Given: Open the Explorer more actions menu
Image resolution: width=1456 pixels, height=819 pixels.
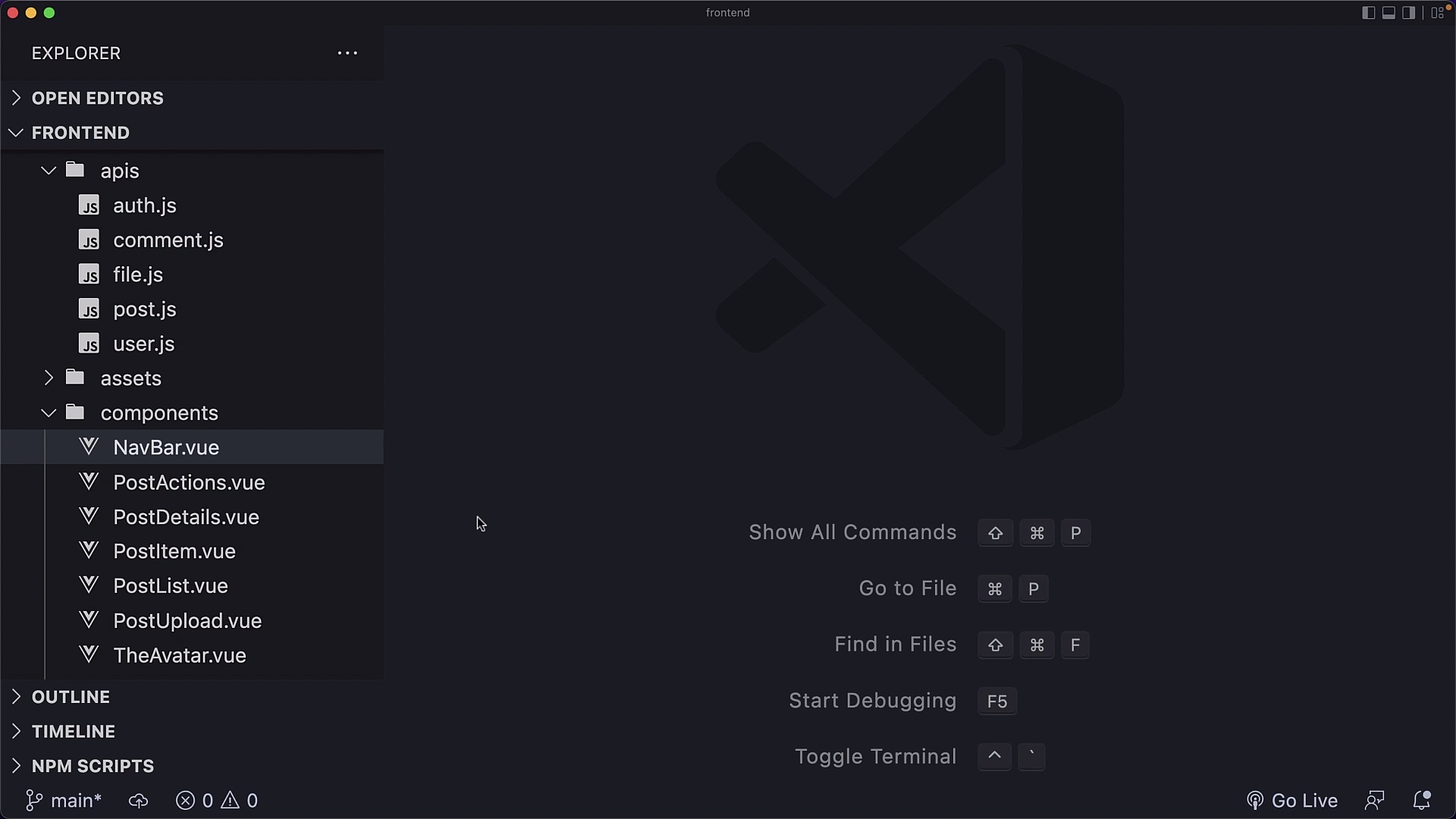Looking at the screenshot, I should (x=347, y=53).
